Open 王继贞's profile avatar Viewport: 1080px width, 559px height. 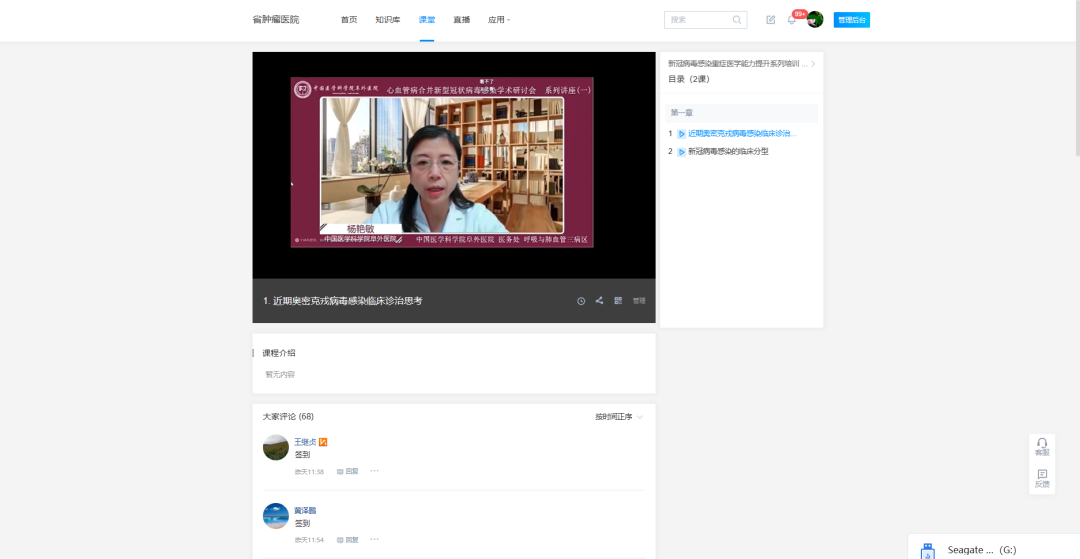tap(276, 447)
